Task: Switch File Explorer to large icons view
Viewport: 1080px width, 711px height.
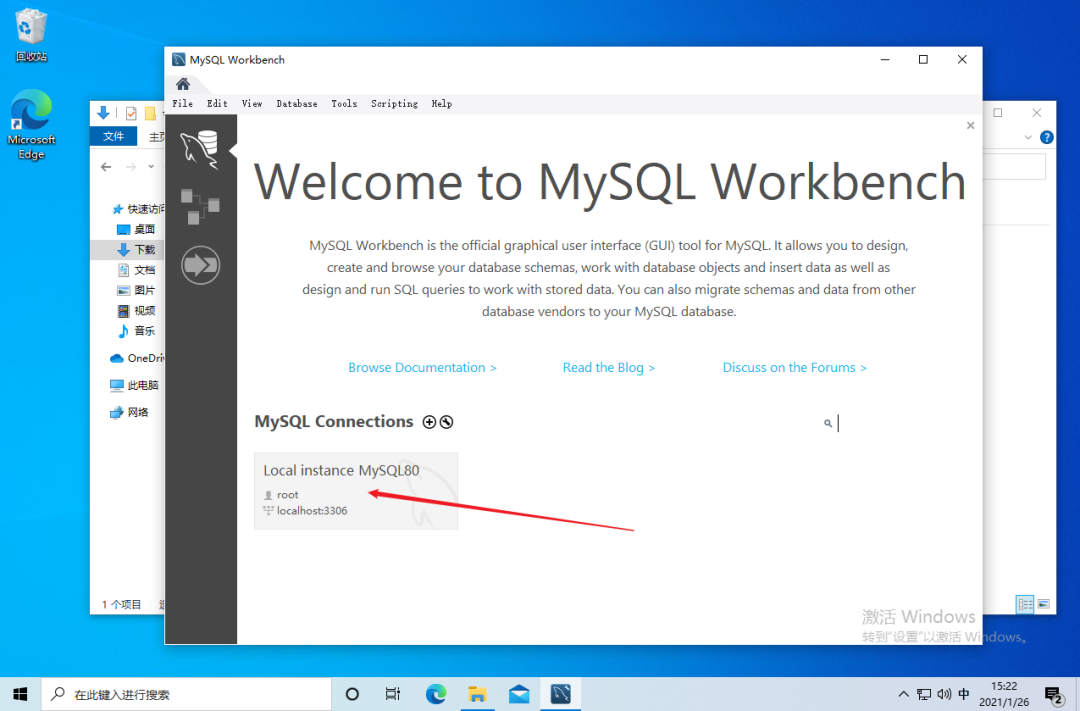Action: pyautogui.click(x=1043, y=604)
